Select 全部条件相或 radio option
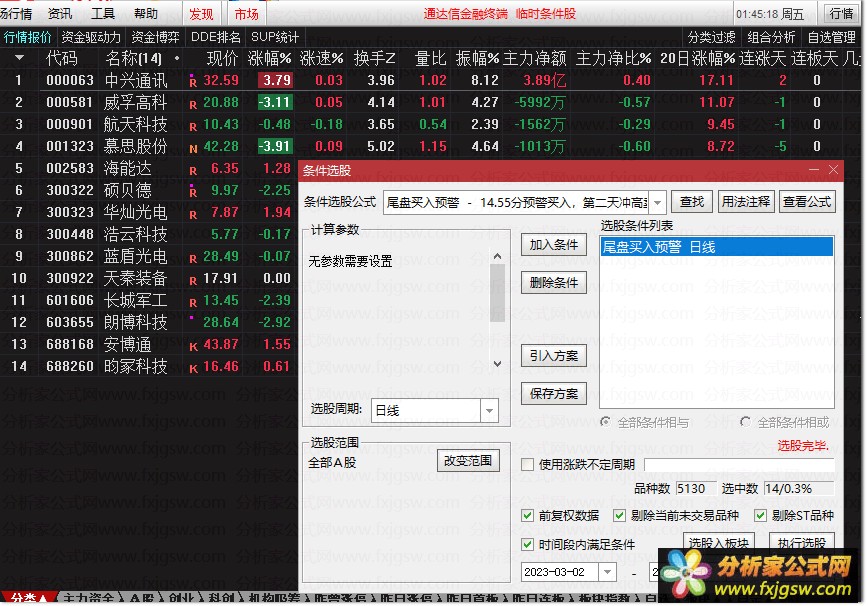 click(x=746, y=422)
